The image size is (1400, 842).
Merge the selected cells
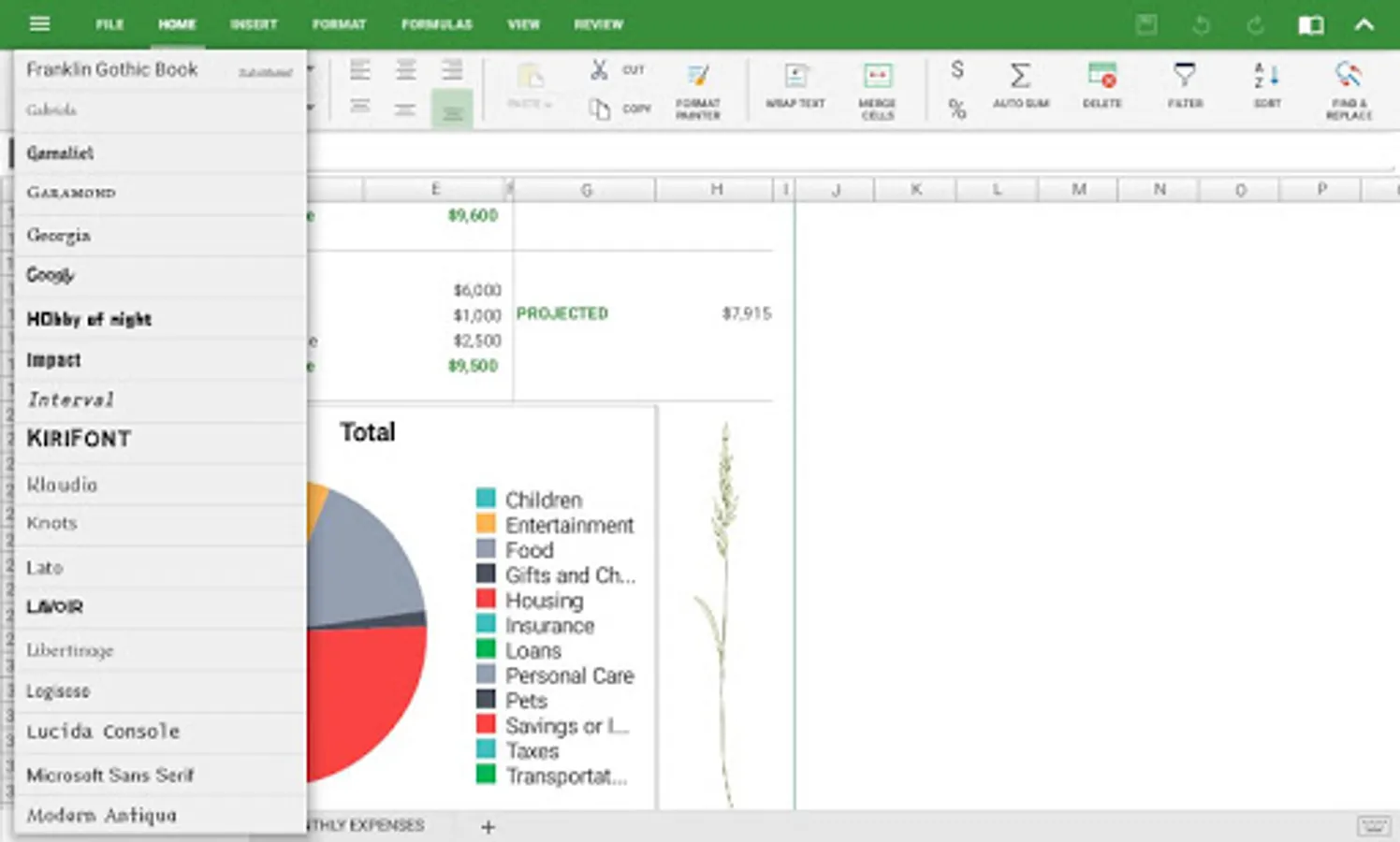click(x=878, y=91)
